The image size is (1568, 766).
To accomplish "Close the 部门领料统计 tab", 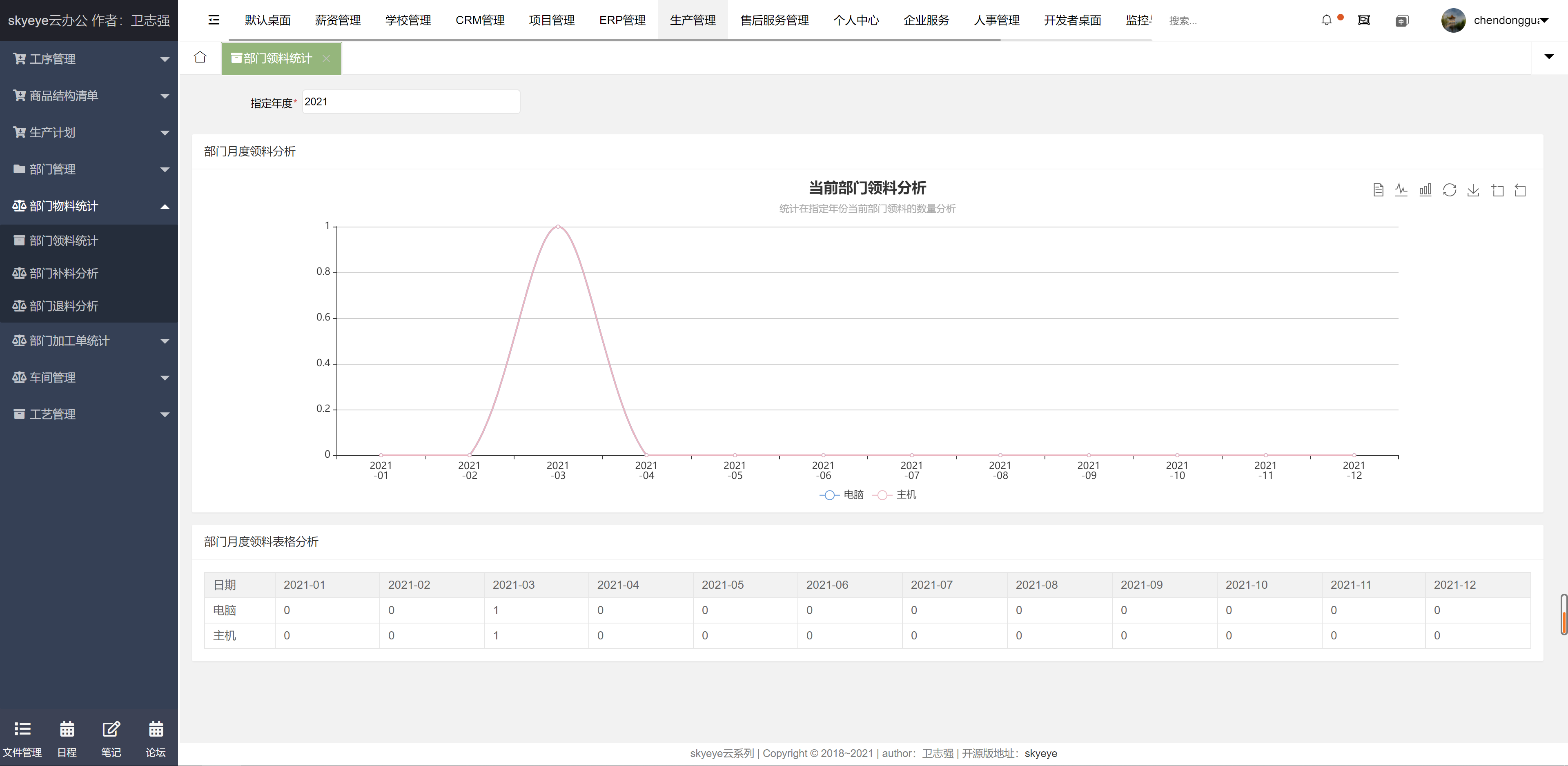I will click(326, 58).
